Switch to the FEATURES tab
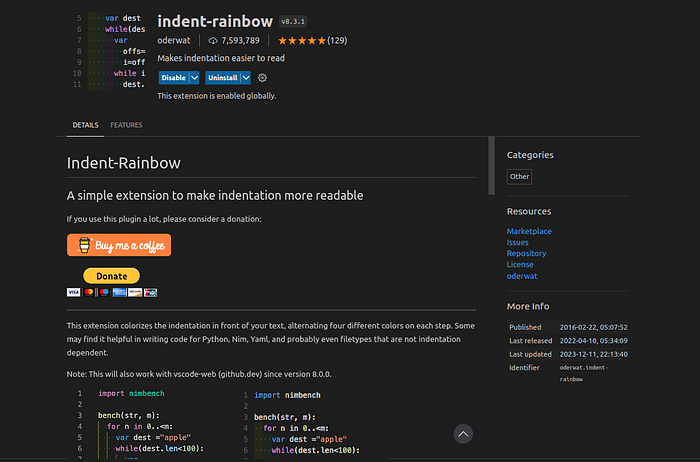The height and width of the screenshot is (462, 700). pyautogui.click(x=126, y=125)
